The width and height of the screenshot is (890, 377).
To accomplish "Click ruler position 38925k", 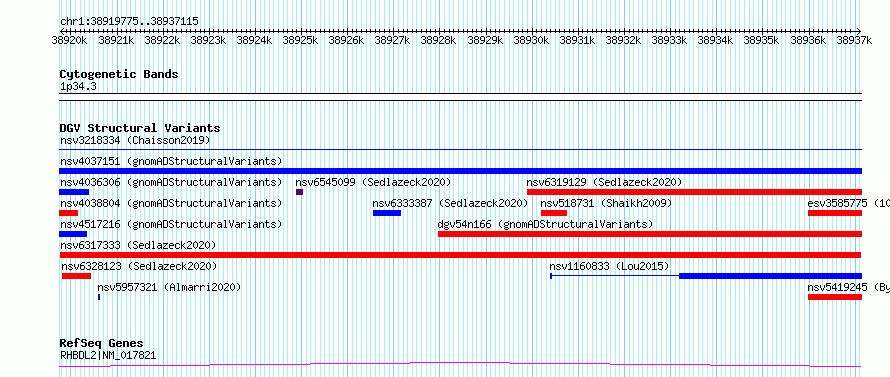I will pyautogui.click(x=300, y=40).
